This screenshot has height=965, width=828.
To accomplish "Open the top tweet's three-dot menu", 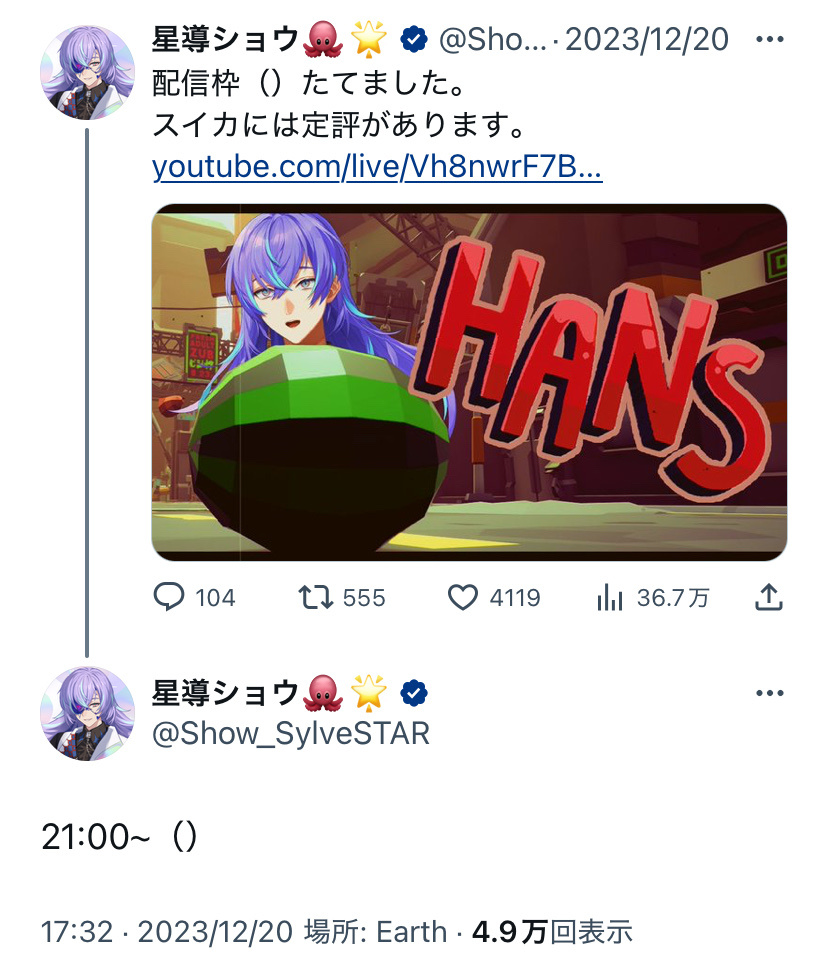I will 770,39.
